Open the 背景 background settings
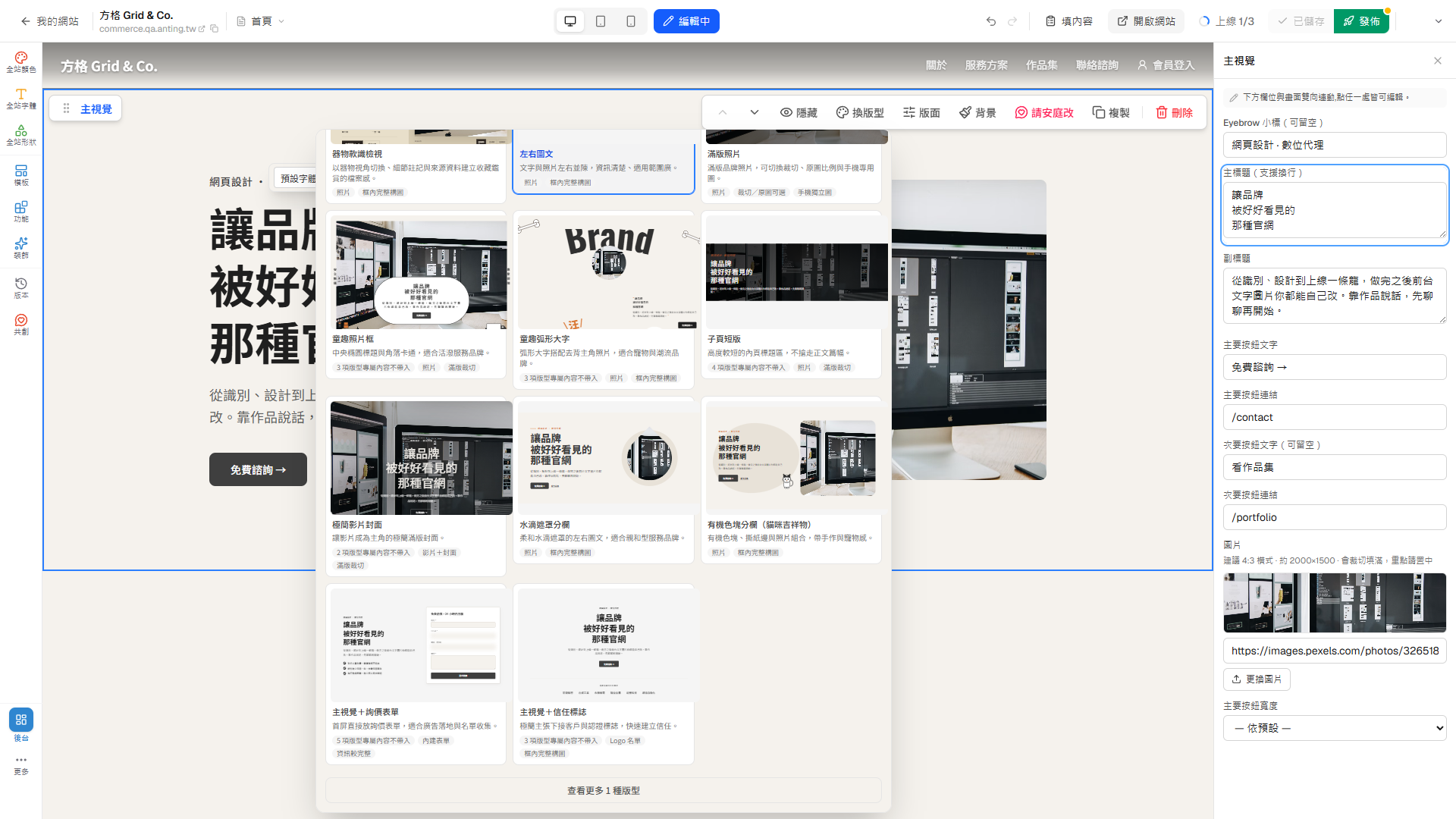 coord(977,112)
